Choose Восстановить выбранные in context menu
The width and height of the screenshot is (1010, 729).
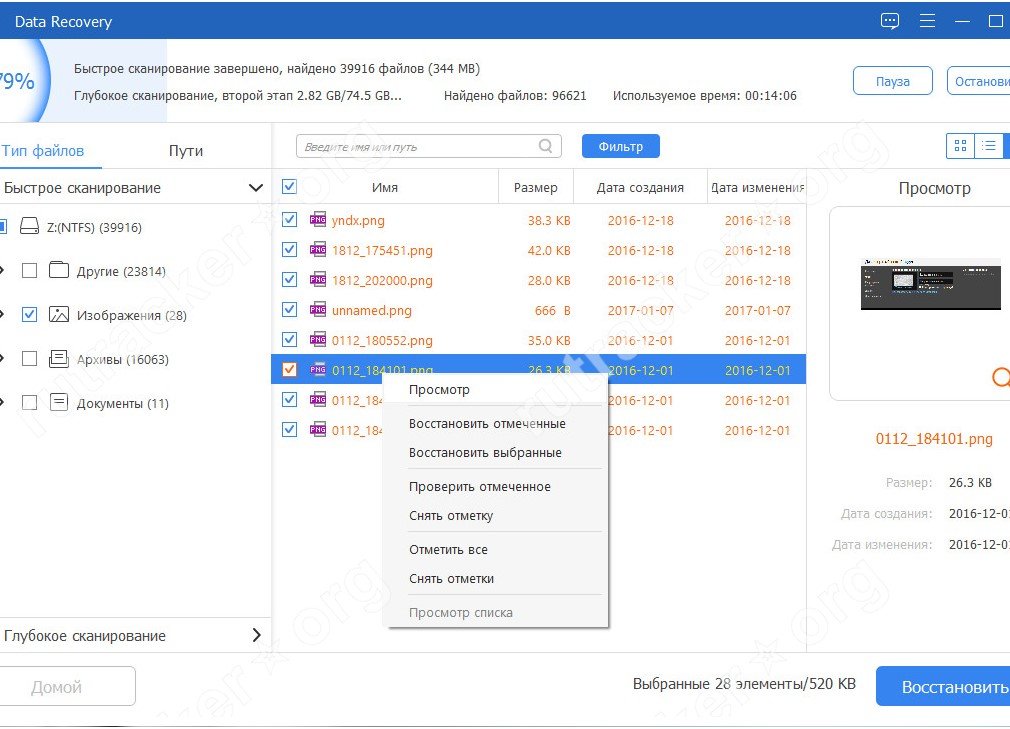click(x=495, y=453)
